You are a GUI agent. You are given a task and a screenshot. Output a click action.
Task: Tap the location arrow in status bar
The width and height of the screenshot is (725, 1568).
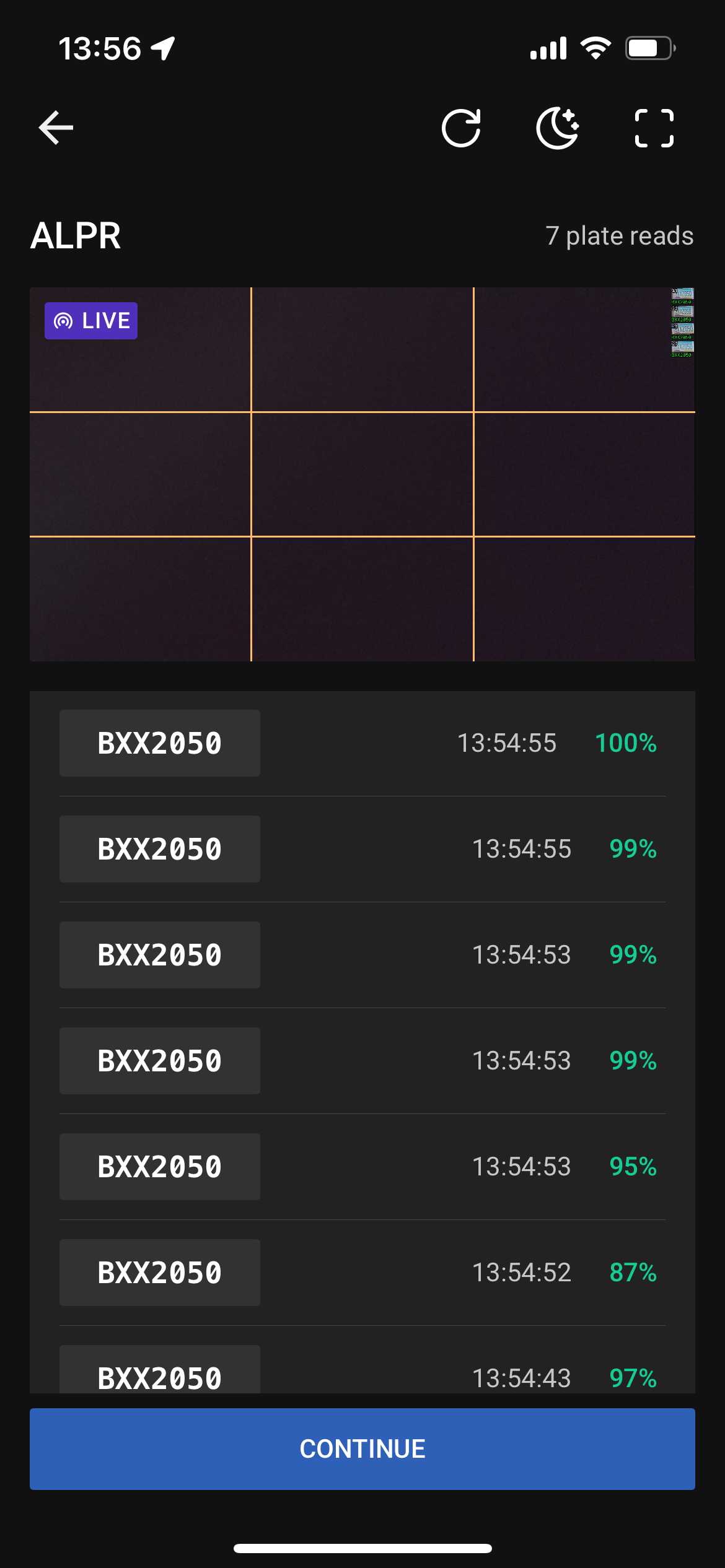click(x=164, y=48)
